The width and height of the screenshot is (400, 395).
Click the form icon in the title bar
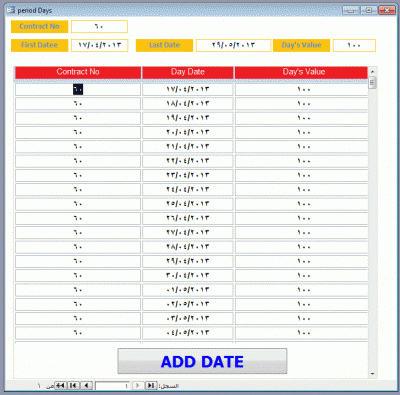[x=11, y=10]
